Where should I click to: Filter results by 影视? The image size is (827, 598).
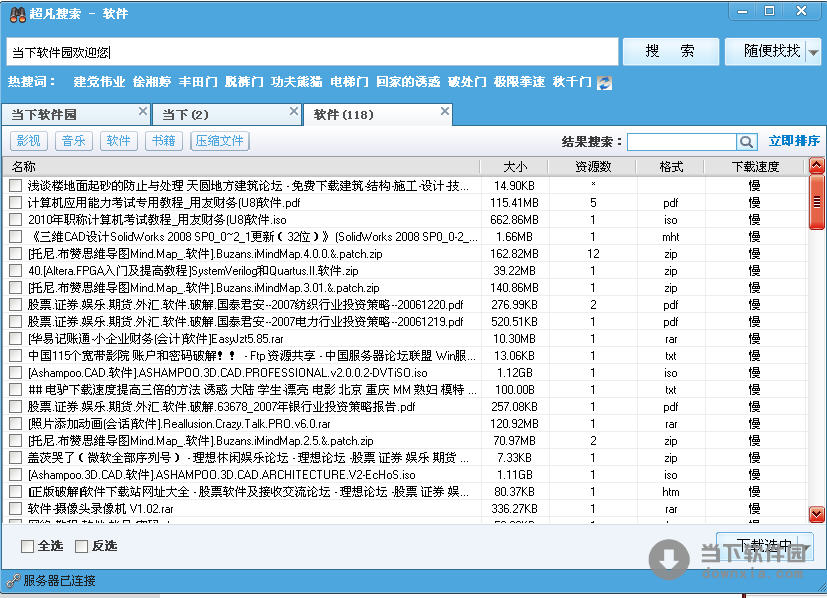[29, 141]
